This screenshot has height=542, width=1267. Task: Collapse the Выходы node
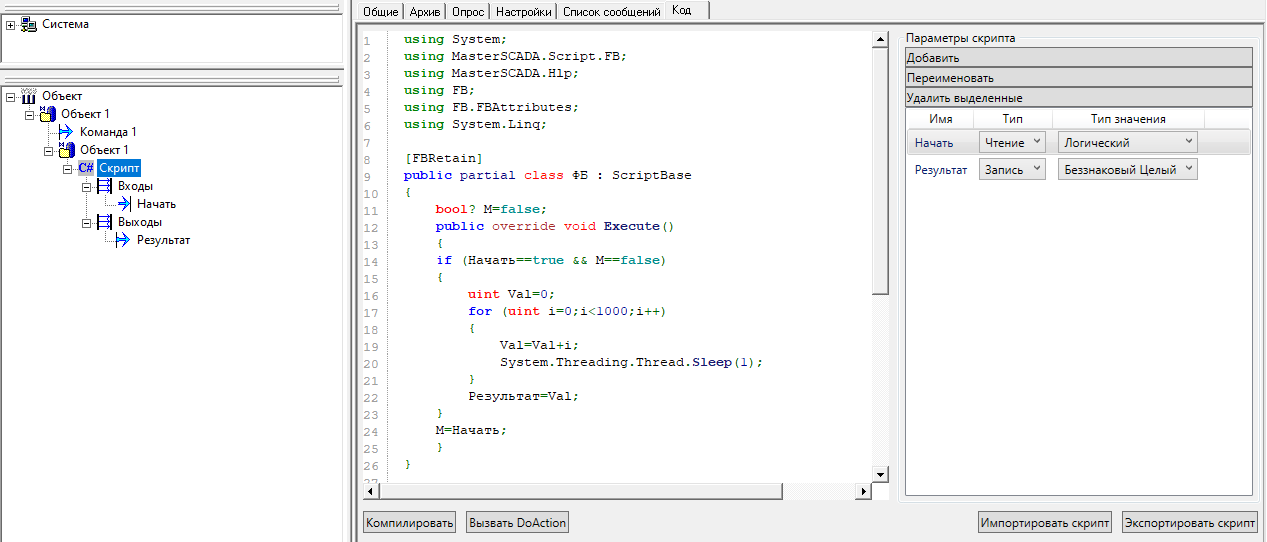pos(87,223)
